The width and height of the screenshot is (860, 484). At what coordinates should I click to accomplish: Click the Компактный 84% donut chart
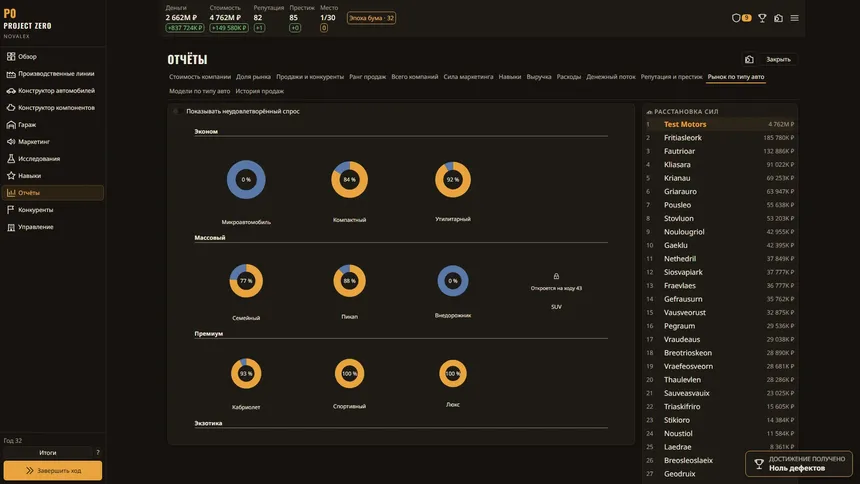[x=349, y=179]
